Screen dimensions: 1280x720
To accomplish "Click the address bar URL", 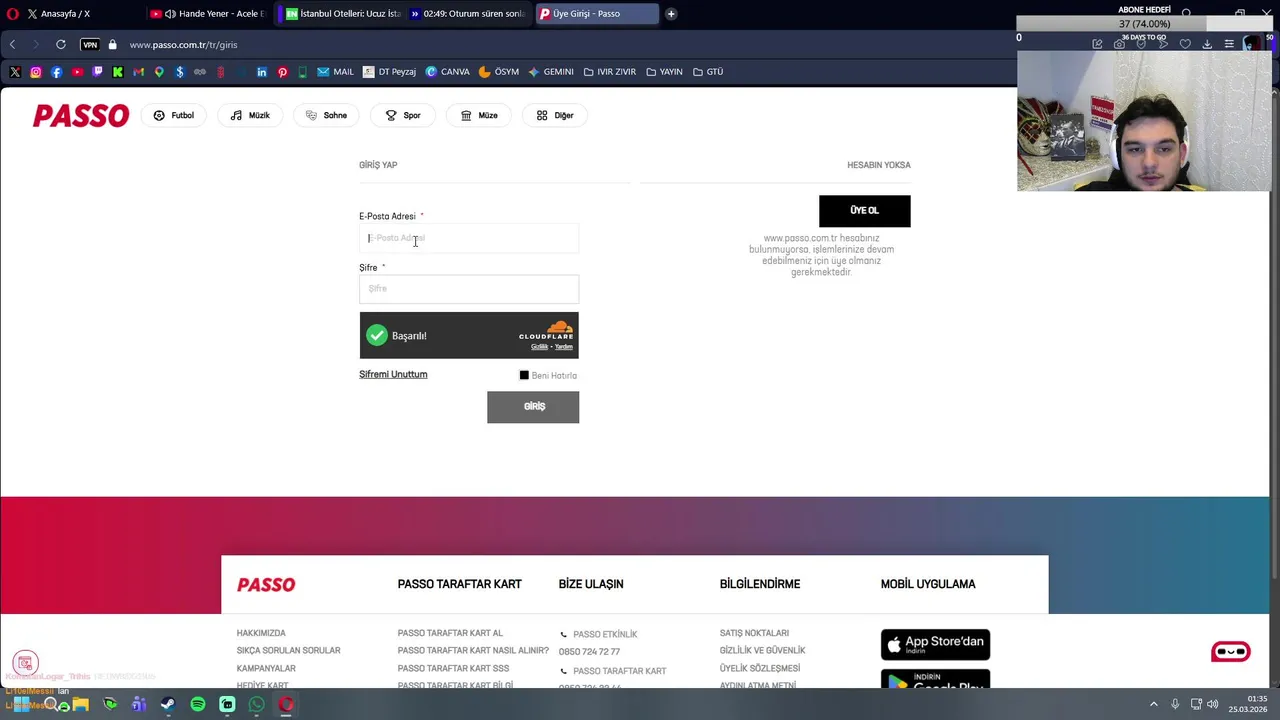I will (x=183, y=45).
